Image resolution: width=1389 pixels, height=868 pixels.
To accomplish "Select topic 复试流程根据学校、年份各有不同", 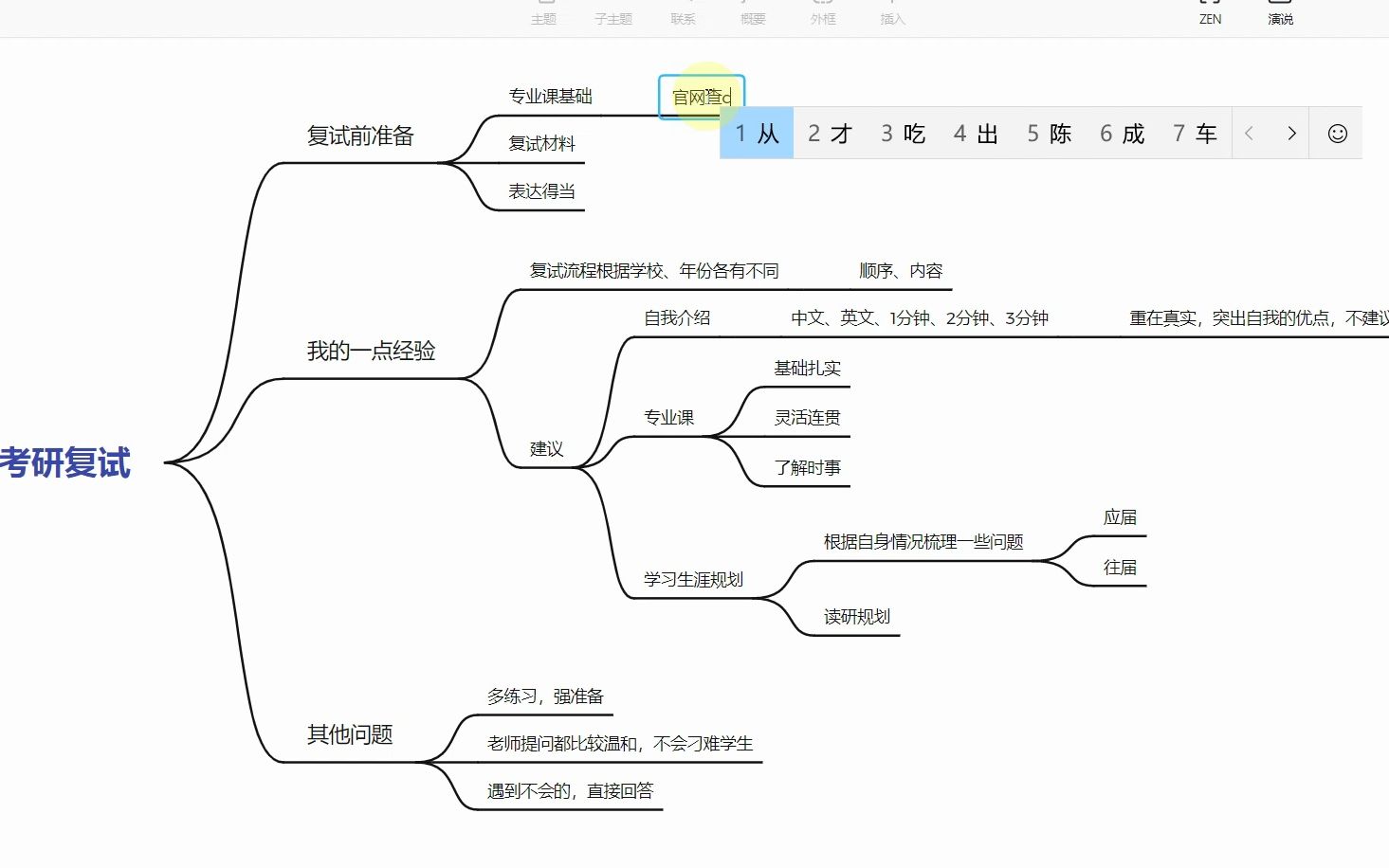I will tap(653, 271).
